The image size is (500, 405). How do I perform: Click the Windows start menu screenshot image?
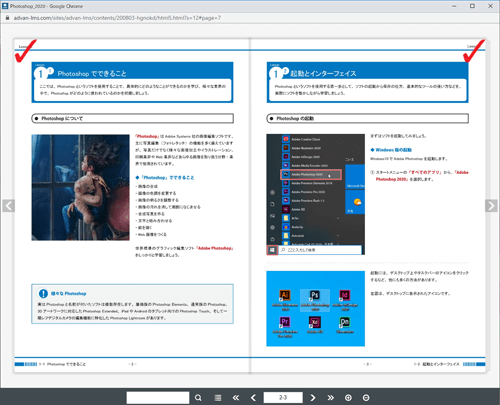(315, 194)
